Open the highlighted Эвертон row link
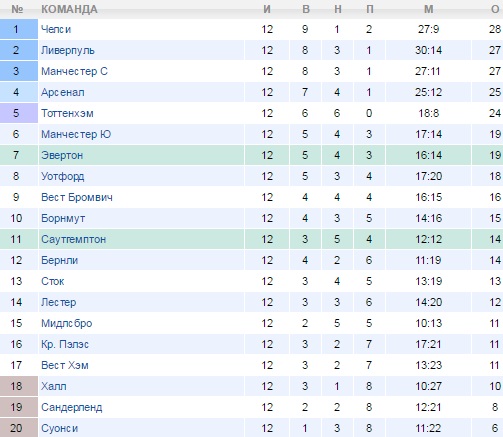 point(62,155)
